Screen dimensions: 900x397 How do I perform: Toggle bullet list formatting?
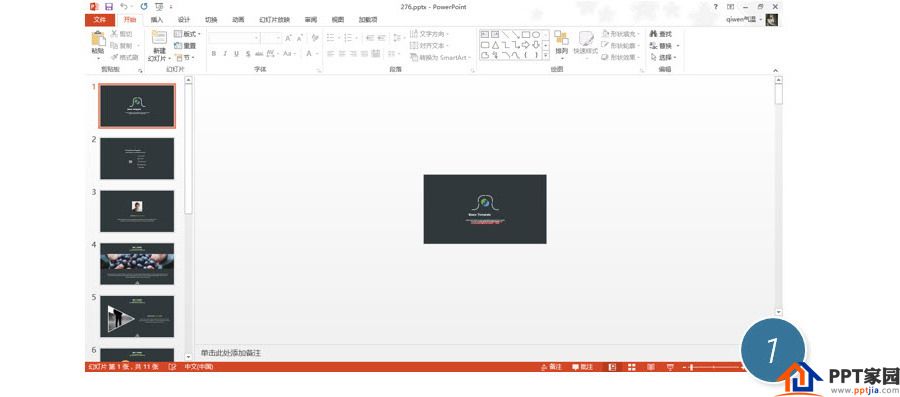[332, 38]
